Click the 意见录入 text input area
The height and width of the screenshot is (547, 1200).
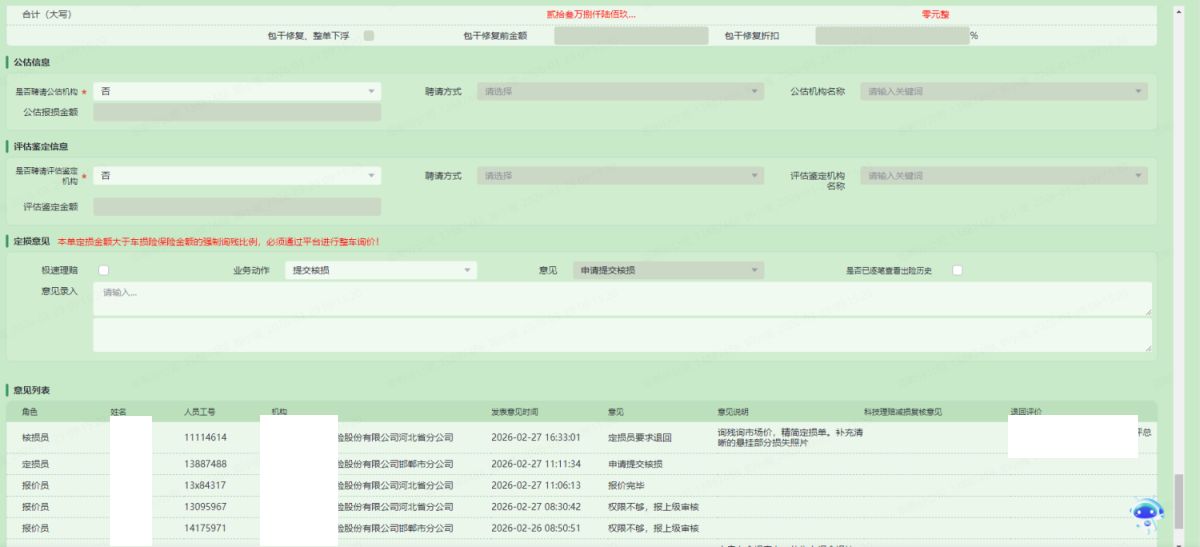click(x=621, y=298)
